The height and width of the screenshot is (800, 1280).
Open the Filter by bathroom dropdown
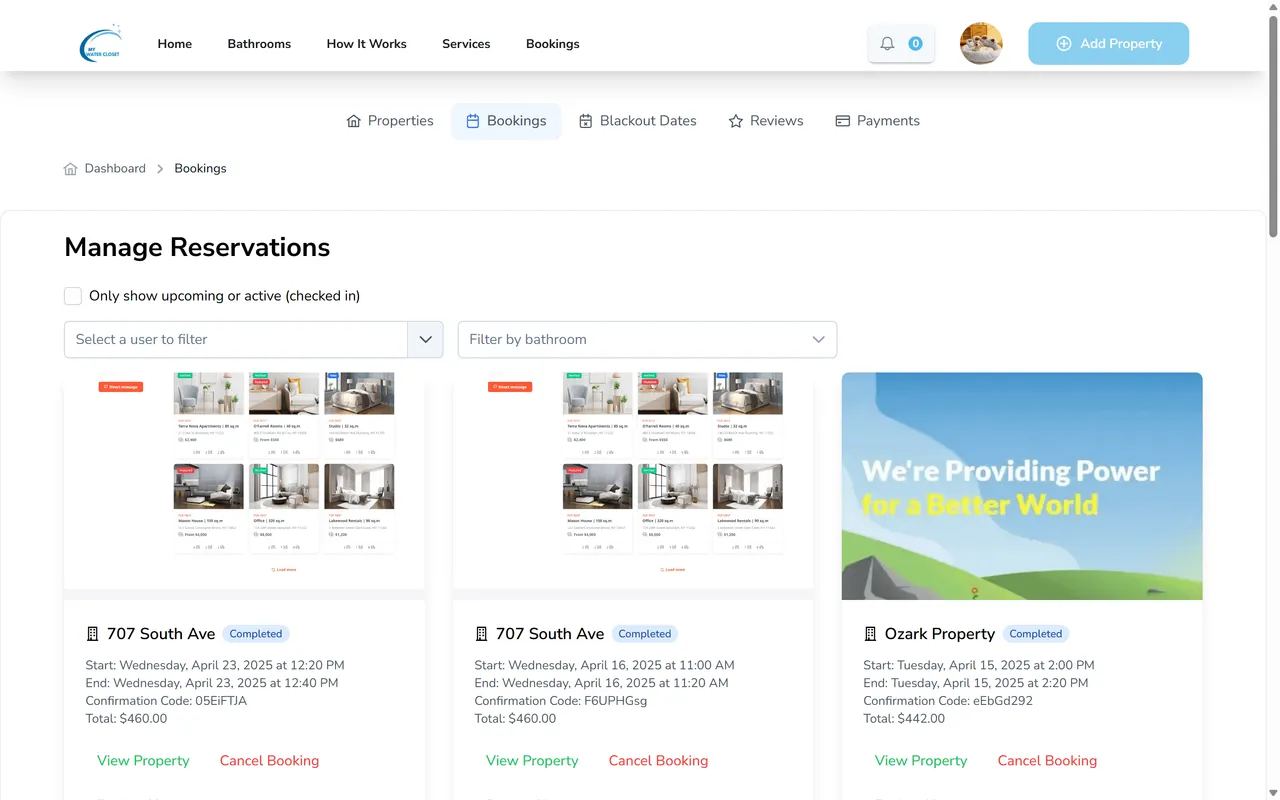(647, 340)
